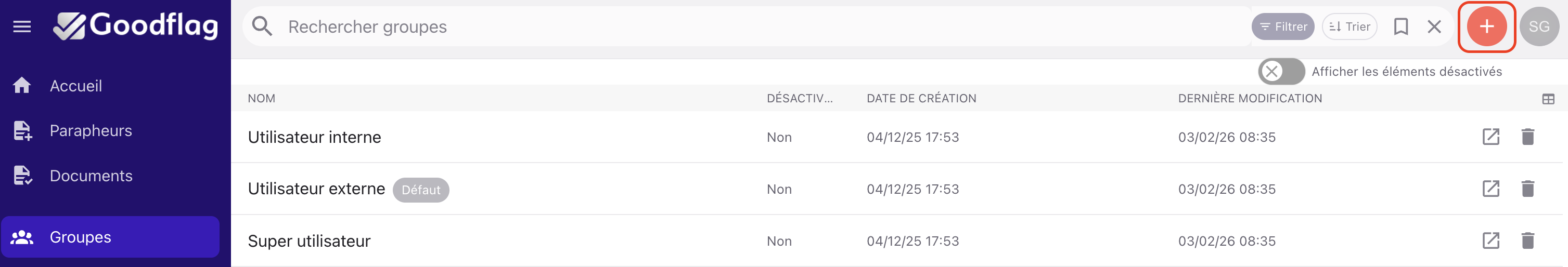Open the Trier sort options

tap(1349, 27)
